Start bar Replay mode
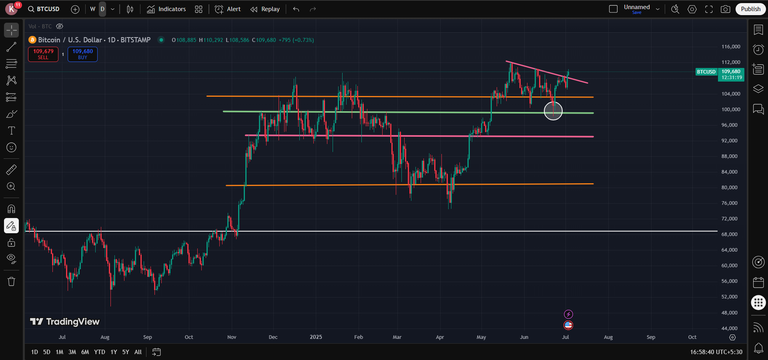The height and width of the screenshot is (360, 768). point(265,9)
